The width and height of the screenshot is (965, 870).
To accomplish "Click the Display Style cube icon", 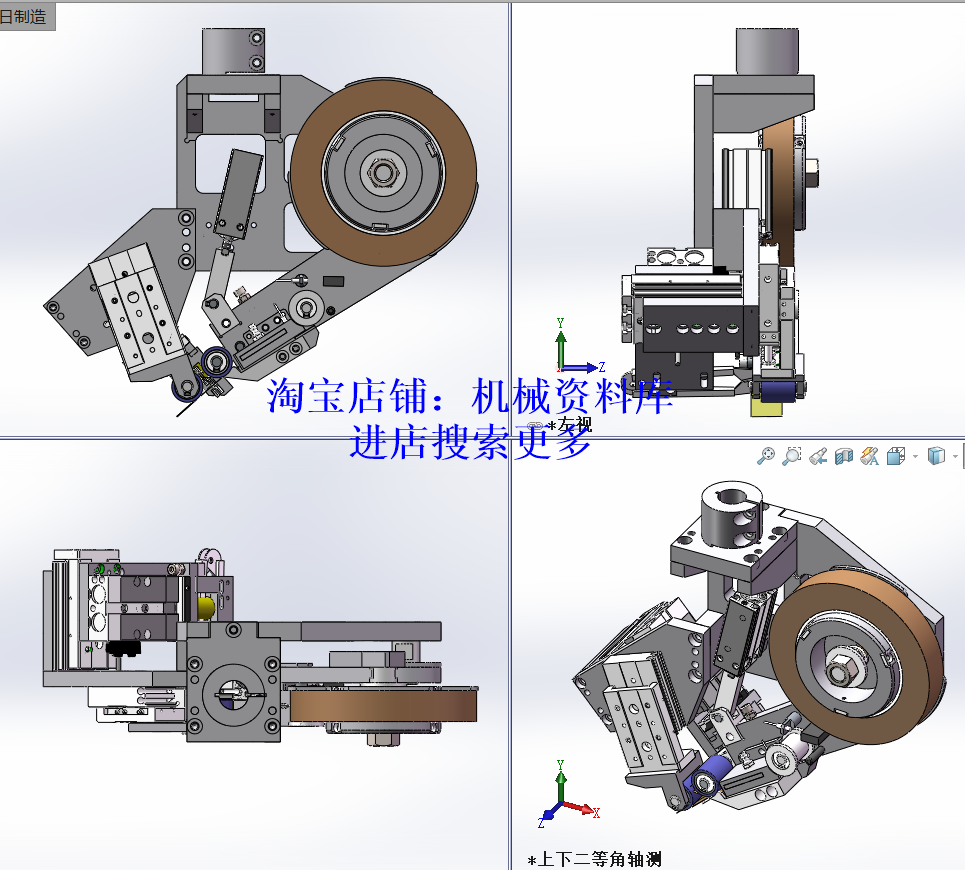I will (x=936, y=456).
